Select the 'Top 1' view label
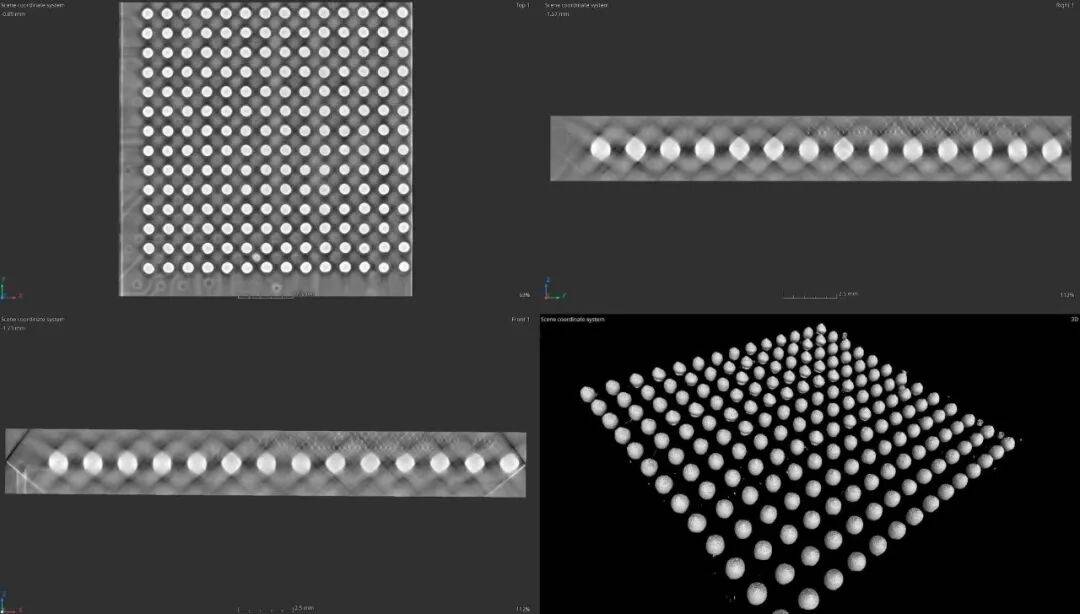This screenshot has height=614, width=1080. point(521,5)
